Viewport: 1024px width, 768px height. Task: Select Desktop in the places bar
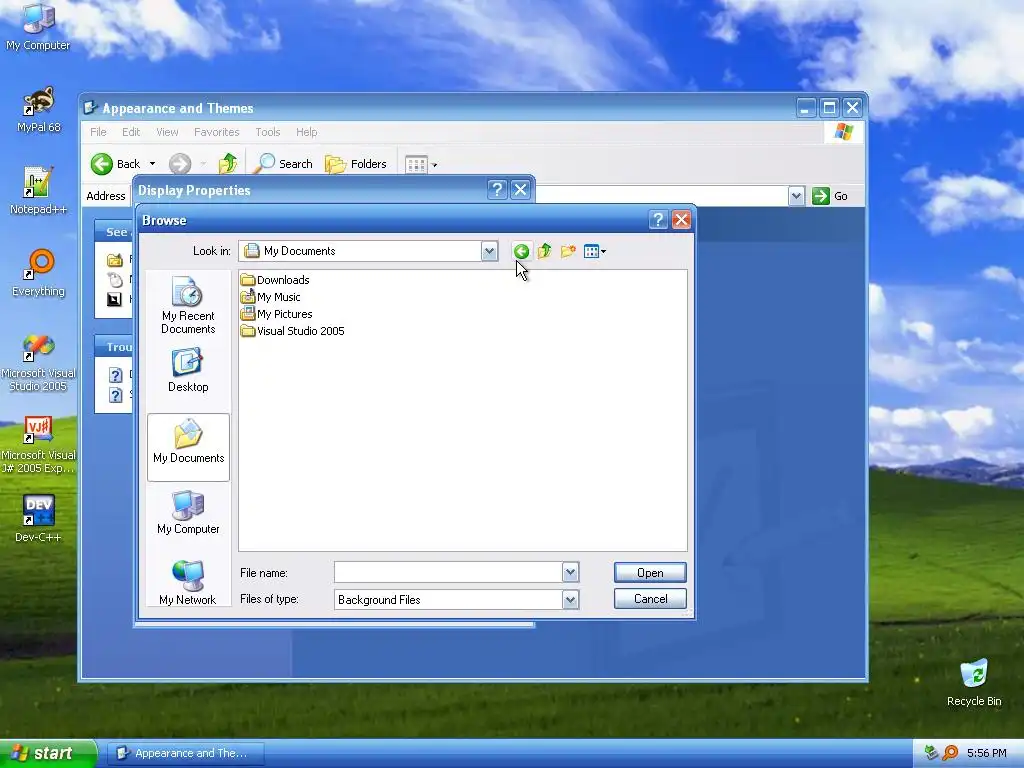188,370
